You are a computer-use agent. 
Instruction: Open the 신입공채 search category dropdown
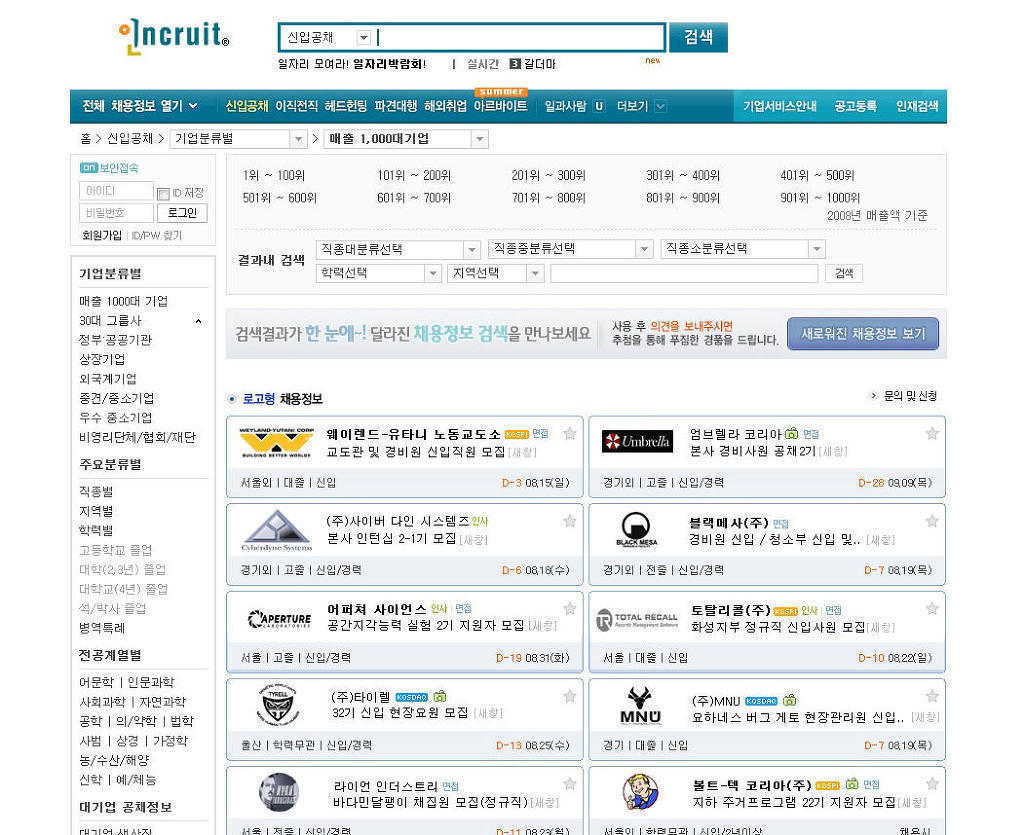coord(364,38)
